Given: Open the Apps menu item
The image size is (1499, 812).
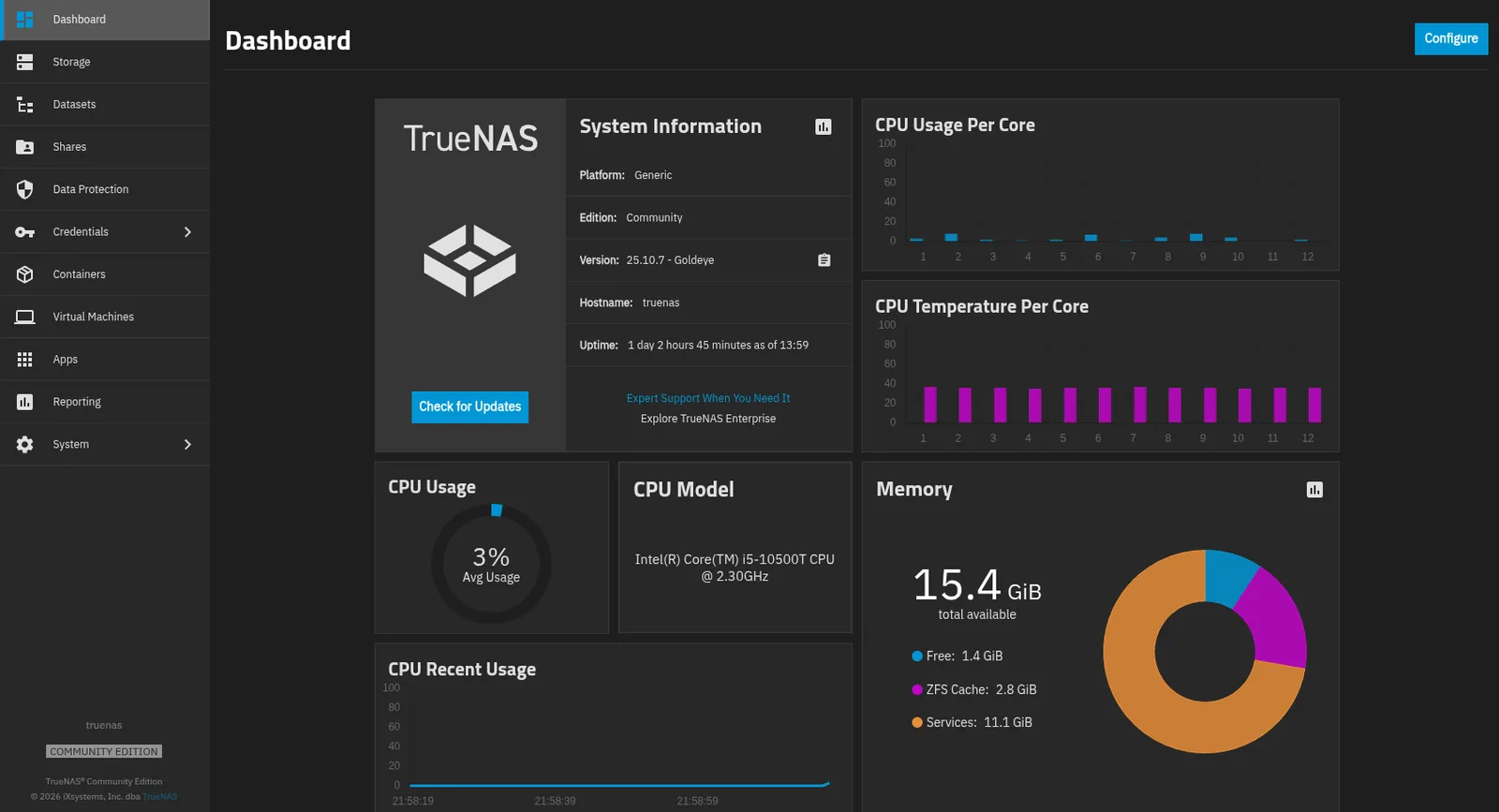Looking at the screenshot, I should coord(105,360).
